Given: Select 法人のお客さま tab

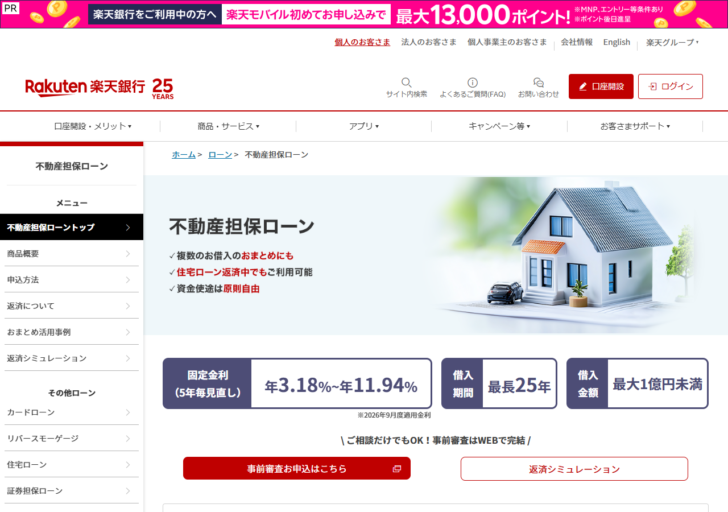Looking at the screenshot, I should point(429,42).
